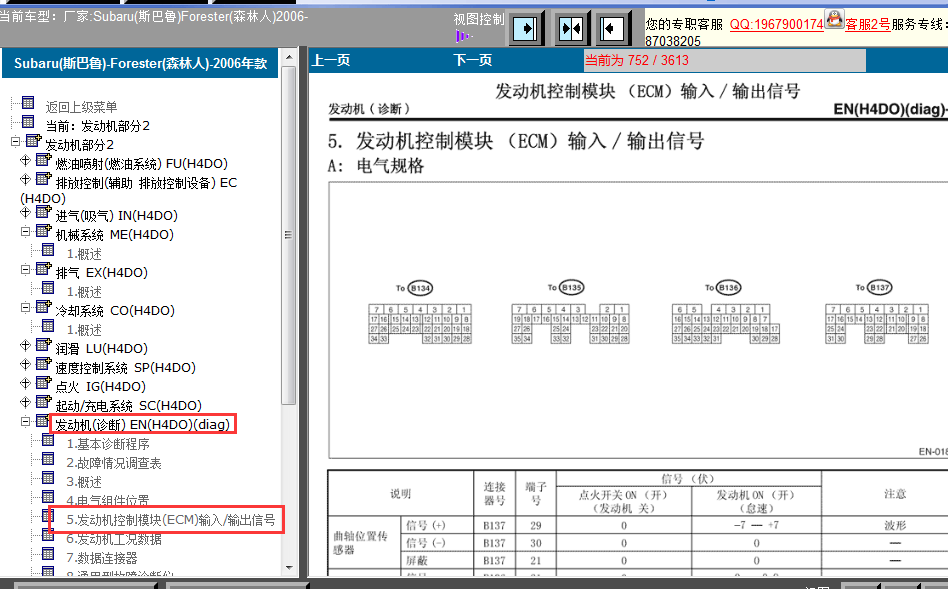Screen dimensions: 948x589
Task: Expand the 排放控制 EC node
Action: pyautogui.click(x=25, y=179)
